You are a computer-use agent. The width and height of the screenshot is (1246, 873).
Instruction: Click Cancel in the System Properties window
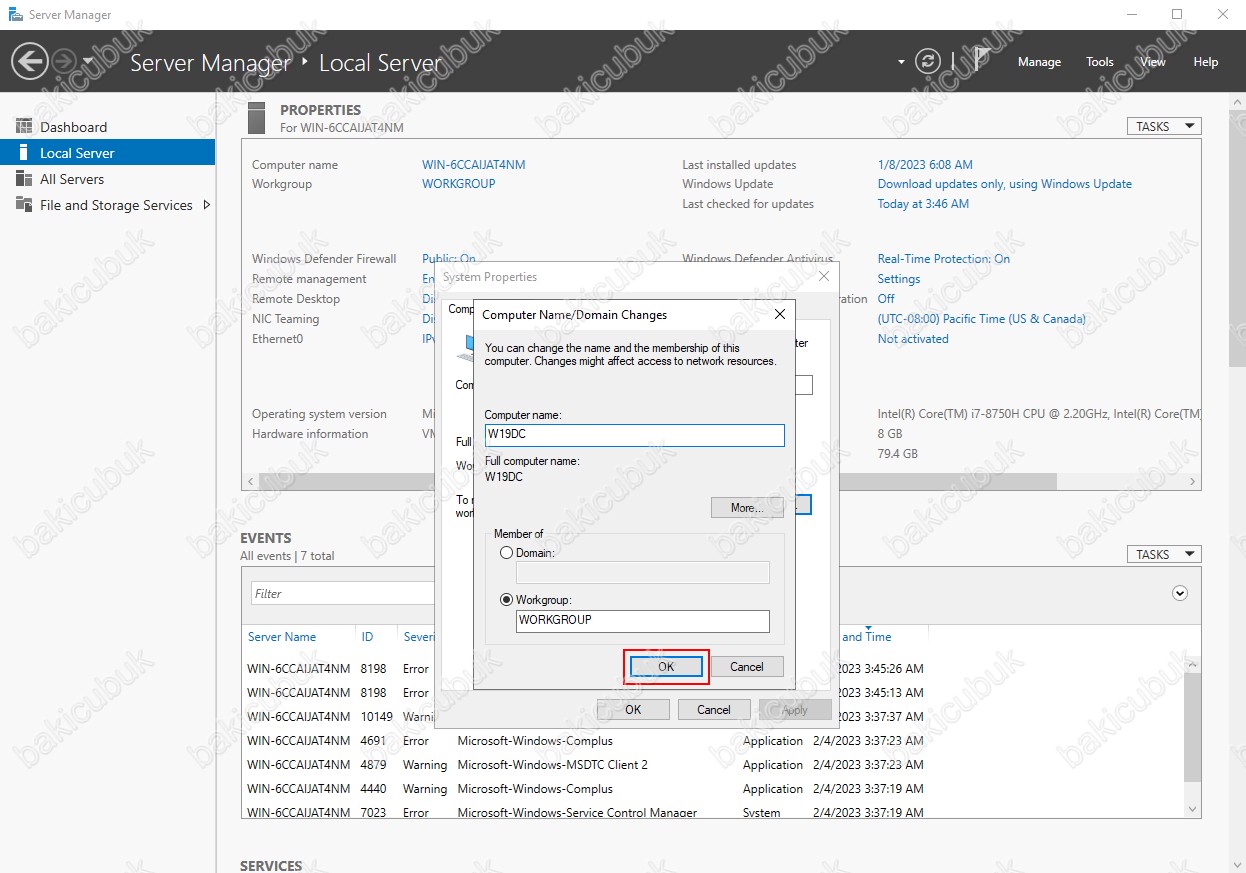pos(714,710)
